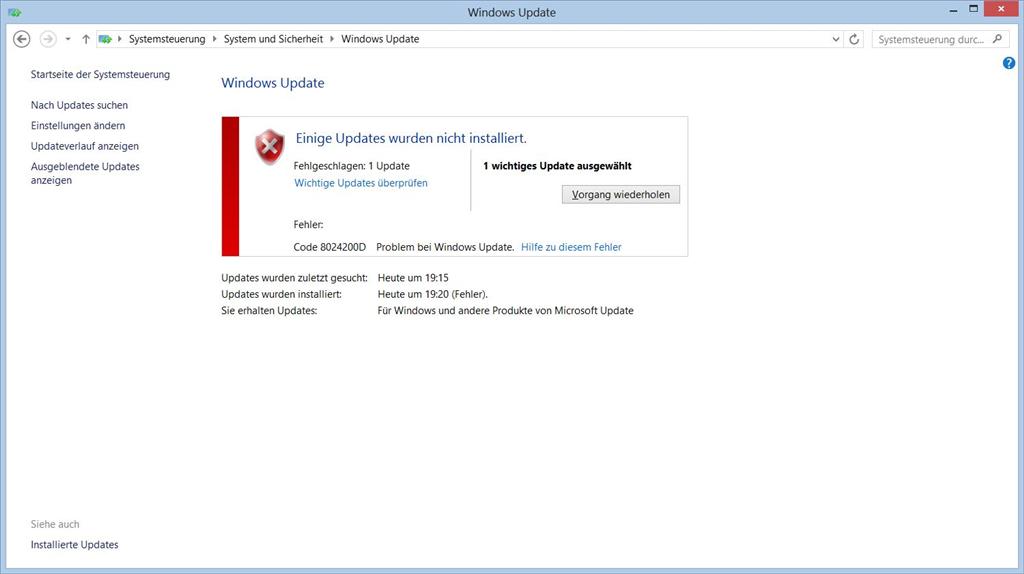
Task: Click Ausgeblendete Updates anzeigen
Action: tap(85, 173)
